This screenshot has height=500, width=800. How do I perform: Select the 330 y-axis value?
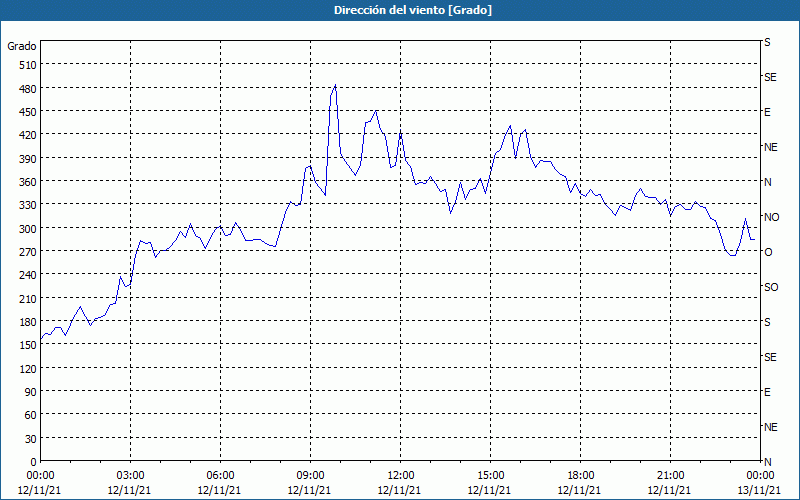coord(28,205)
